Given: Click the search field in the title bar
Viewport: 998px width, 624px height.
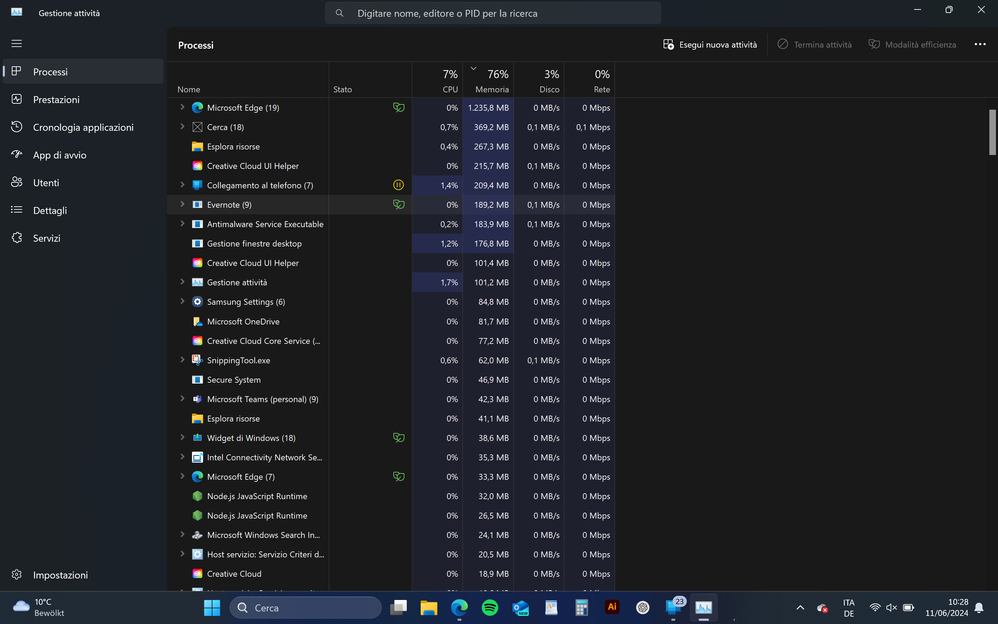Looking at the screenshot, I should pos(493,13).
